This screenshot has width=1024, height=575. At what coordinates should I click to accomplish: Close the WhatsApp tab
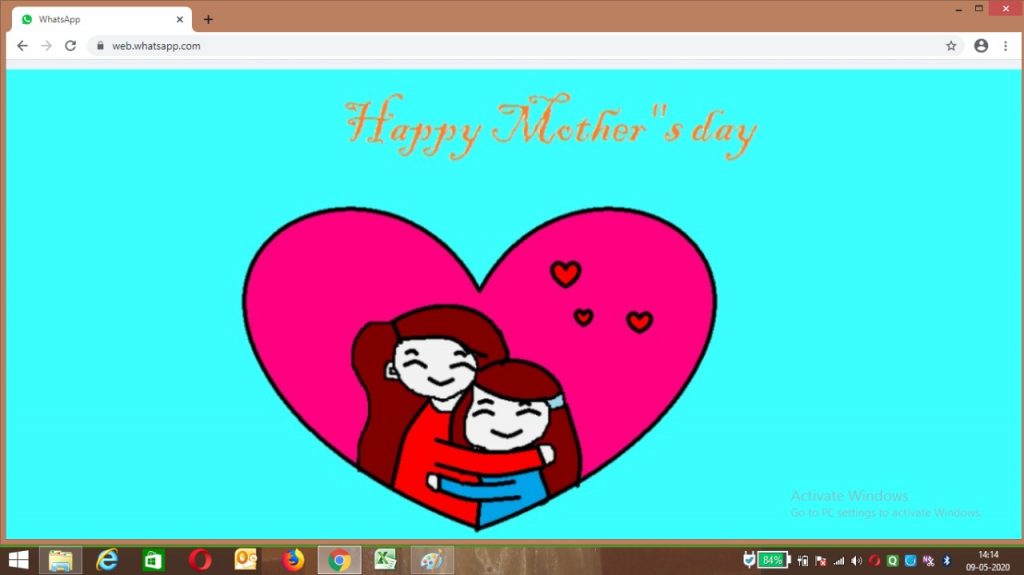click(x=180, y=20)
